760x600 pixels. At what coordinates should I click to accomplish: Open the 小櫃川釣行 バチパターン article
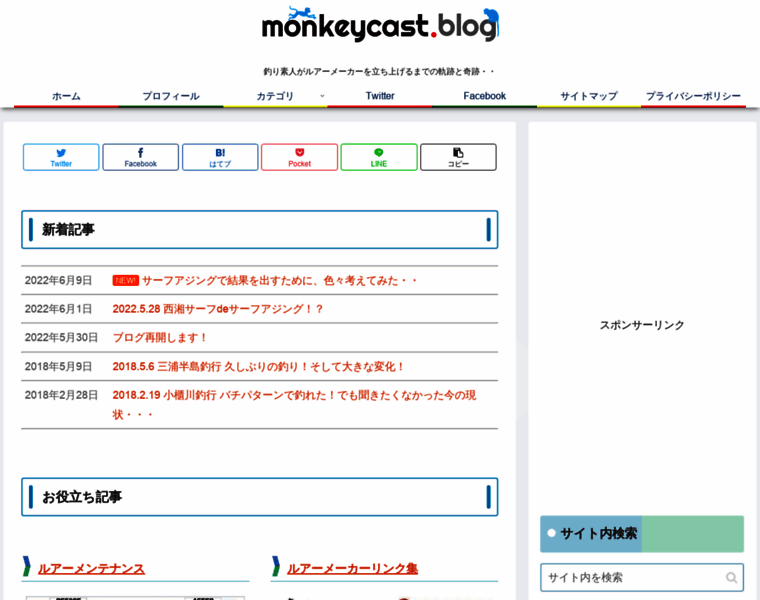coord(294,405)
